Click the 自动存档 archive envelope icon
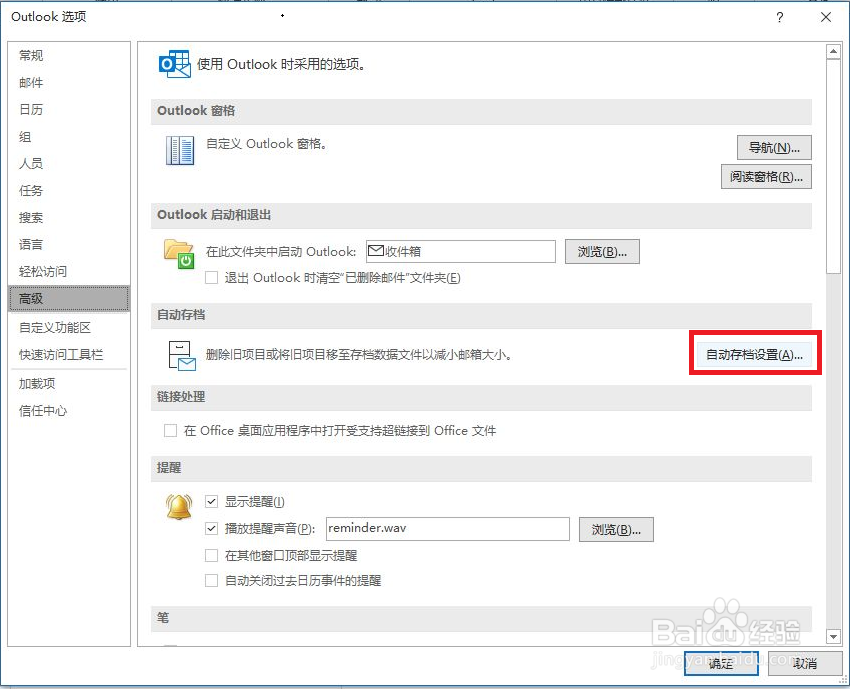Viewport: 850px width, 689px height. 182,356
